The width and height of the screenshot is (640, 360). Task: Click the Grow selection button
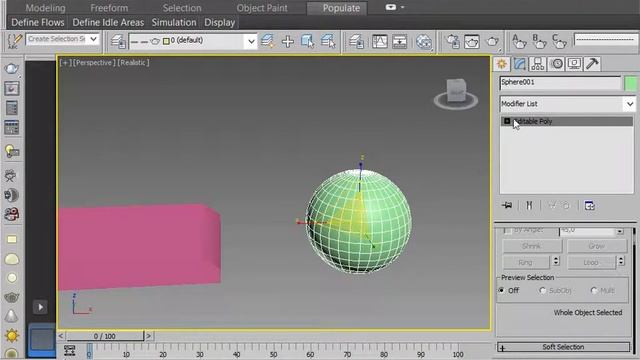click(x=597, y=246)
